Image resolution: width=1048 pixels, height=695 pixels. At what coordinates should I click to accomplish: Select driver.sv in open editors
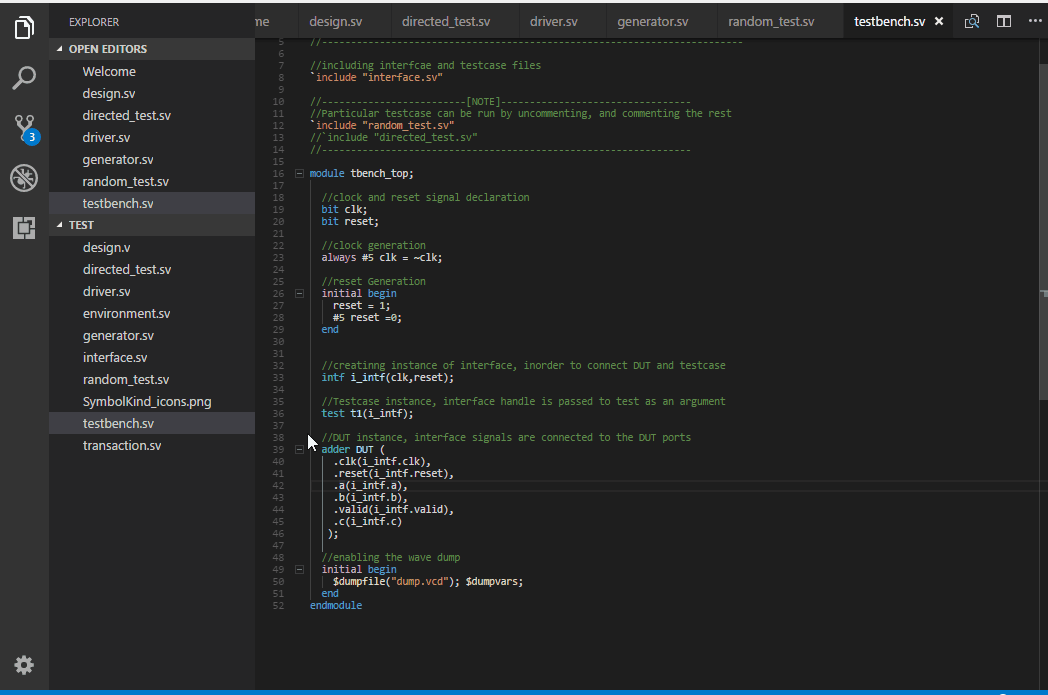point(152,138)
